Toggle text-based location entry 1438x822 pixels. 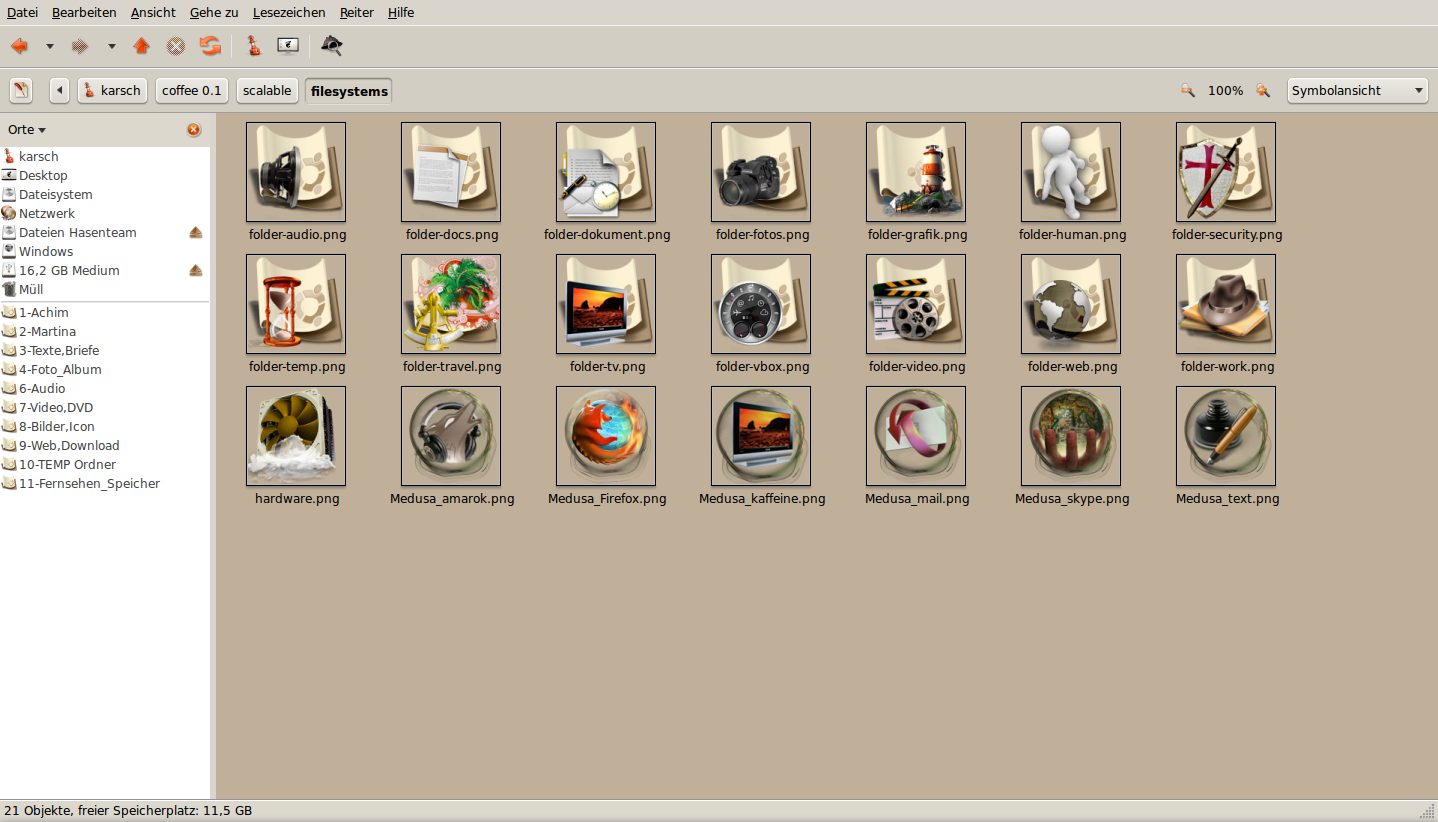pos(21,90)
